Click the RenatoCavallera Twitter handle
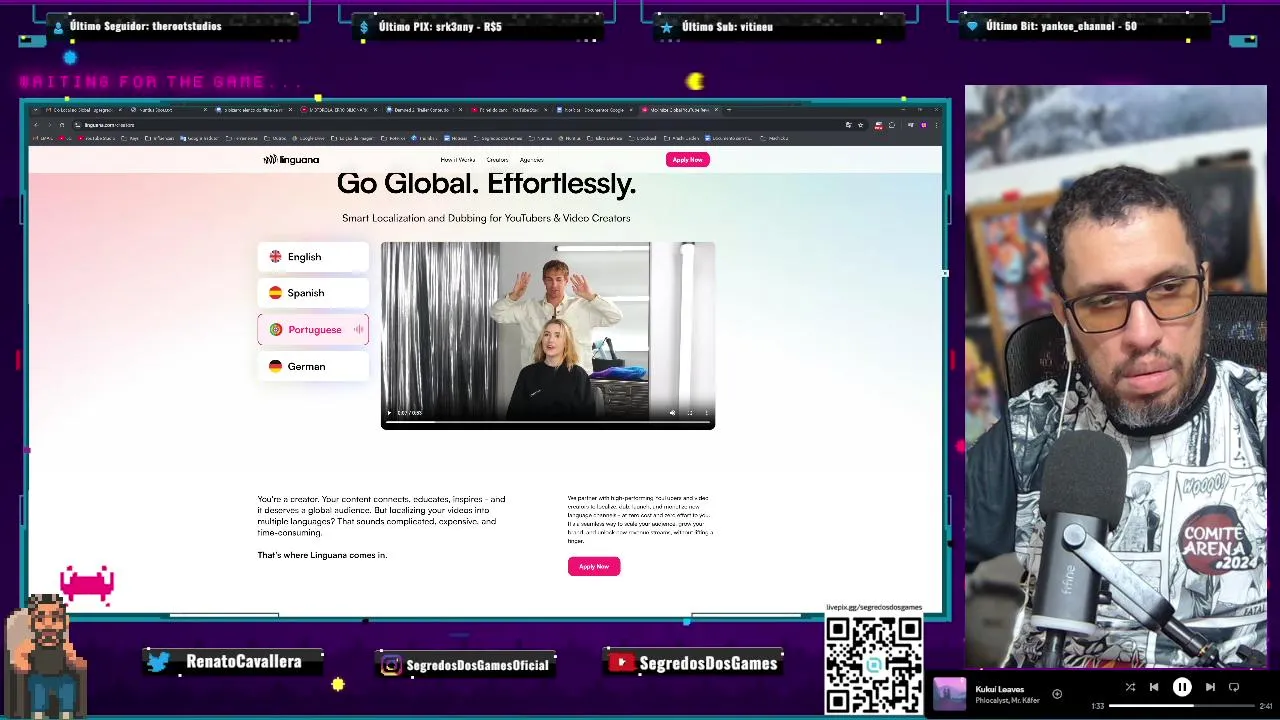1280x720 pixels. [244, 662]
